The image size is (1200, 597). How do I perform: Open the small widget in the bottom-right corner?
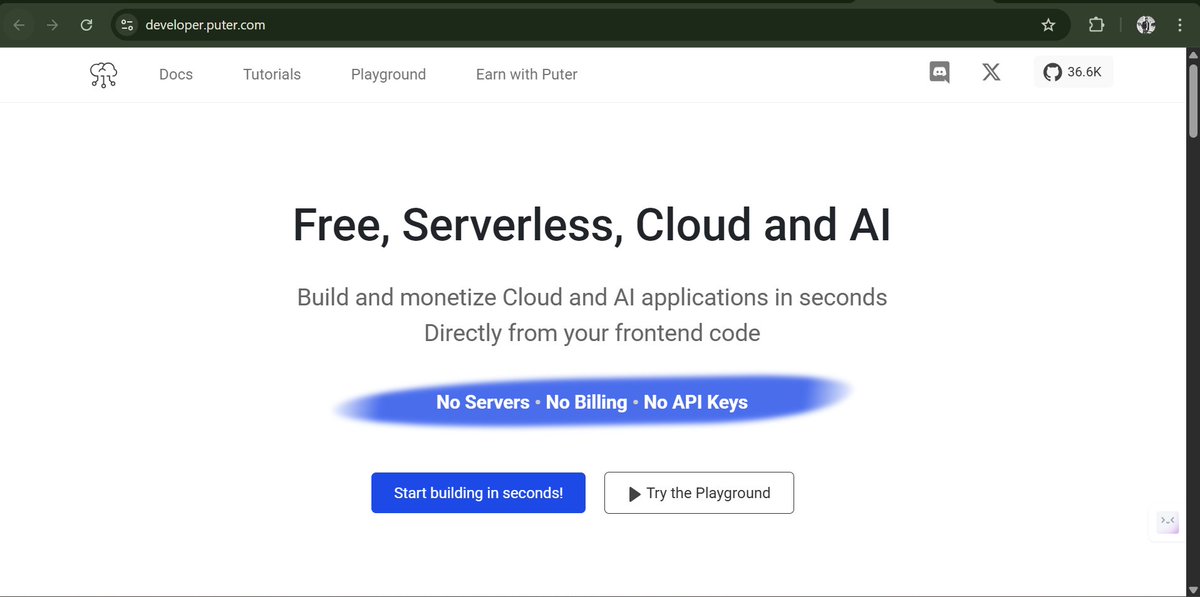click(x=1166, y=522)
